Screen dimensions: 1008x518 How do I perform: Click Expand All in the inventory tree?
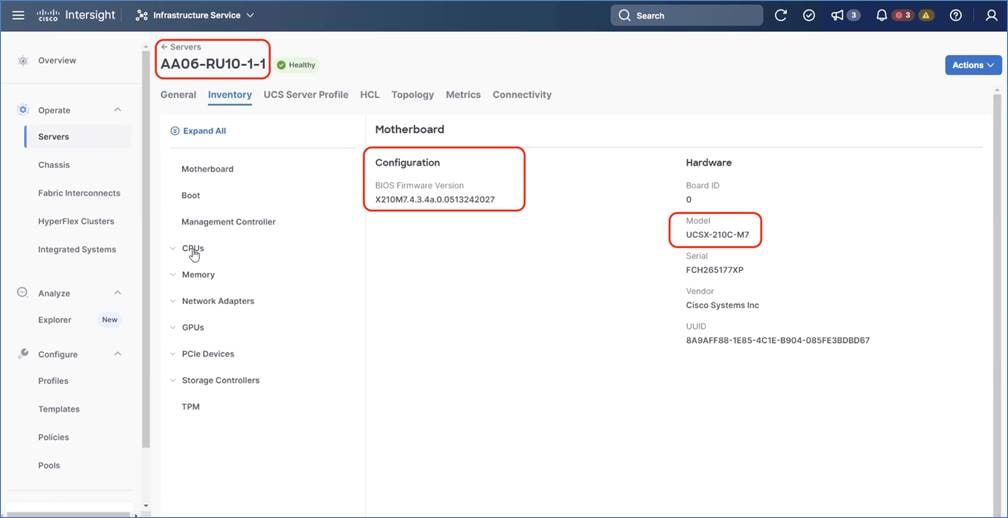coord(198,131)
